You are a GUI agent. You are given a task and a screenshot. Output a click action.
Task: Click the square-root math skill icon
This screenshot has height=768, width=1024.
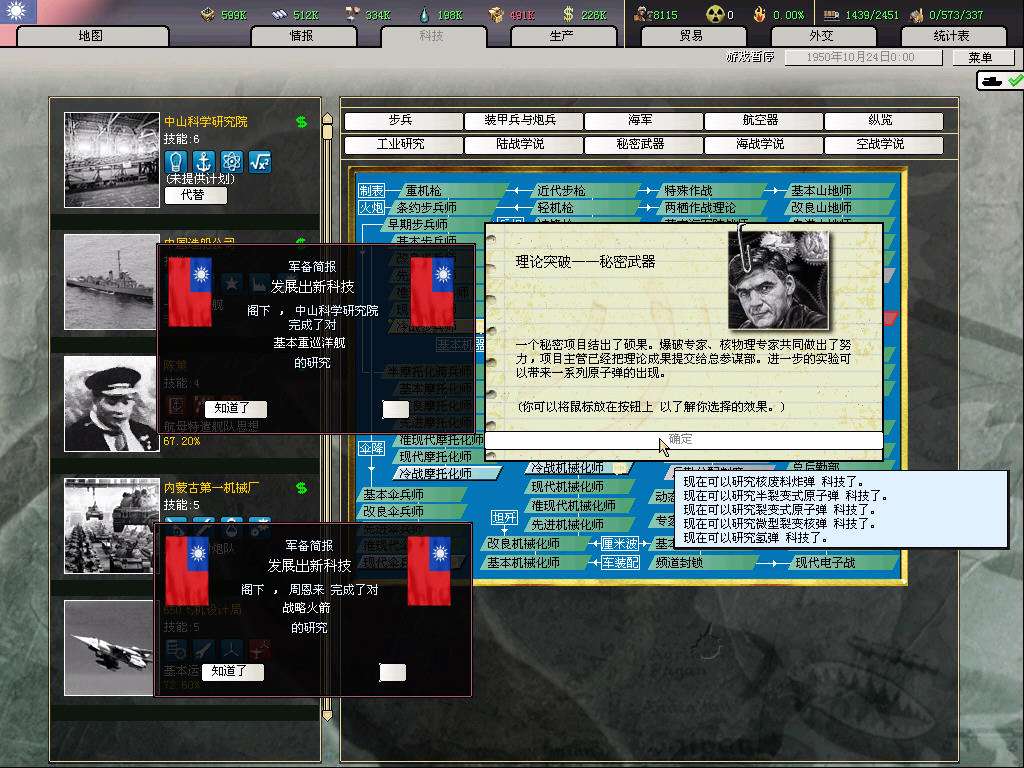[x=260, y=161]
